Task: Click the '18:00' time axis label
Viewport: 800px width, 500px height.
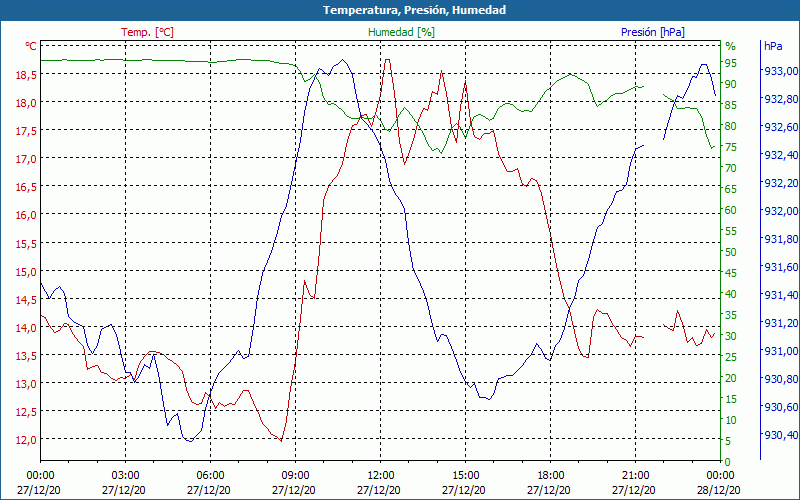Action: 551,476
